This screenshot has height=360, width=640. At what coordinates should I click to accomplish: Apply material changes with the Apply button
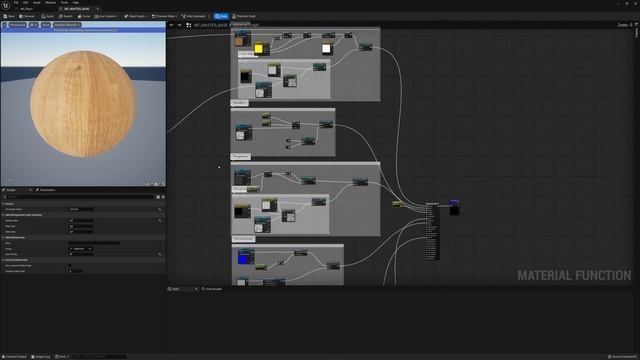[48, 16]
